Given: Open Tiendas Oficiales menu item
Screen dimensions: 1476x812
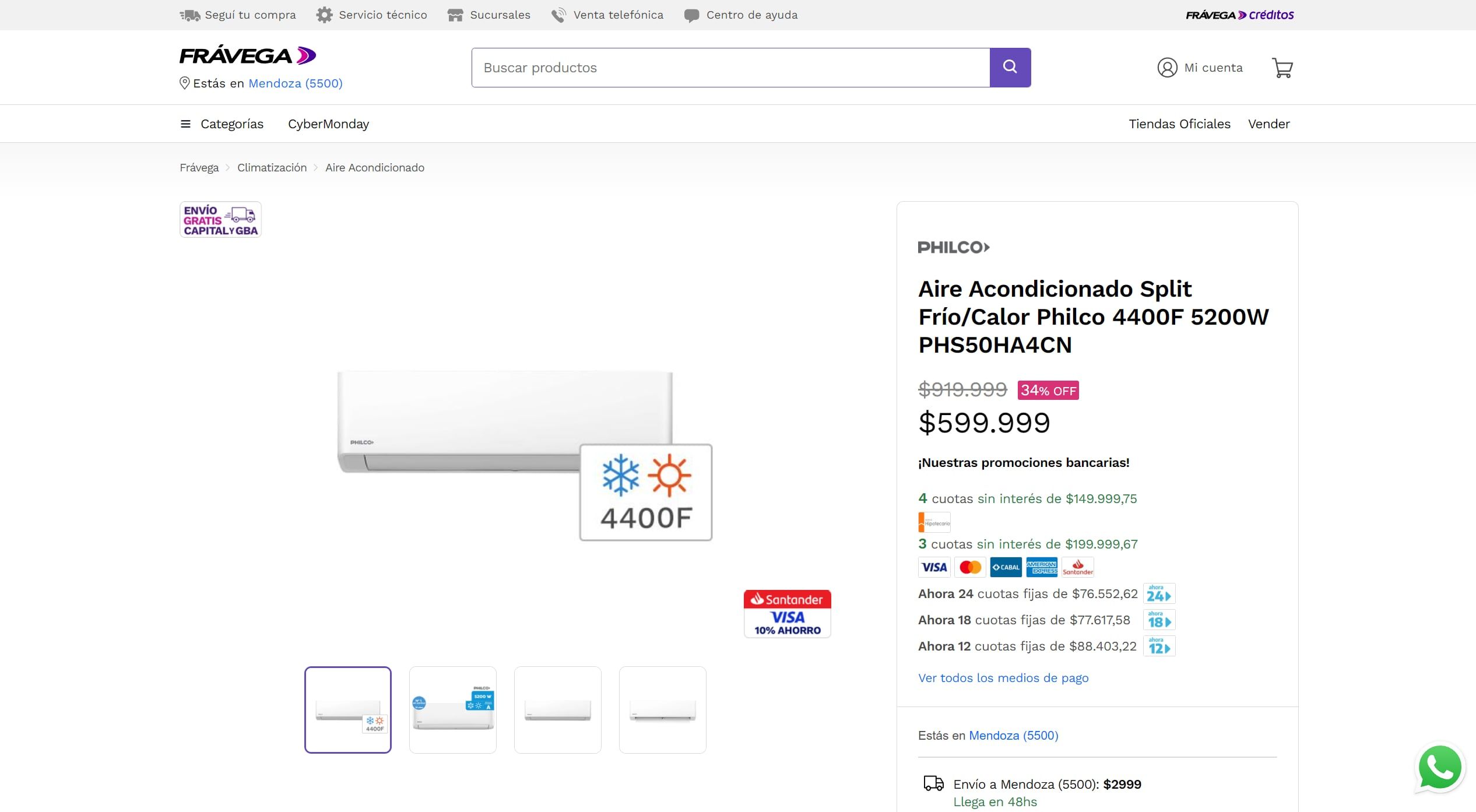Looking at the screenshot, I should click(x=1179, y=124).
